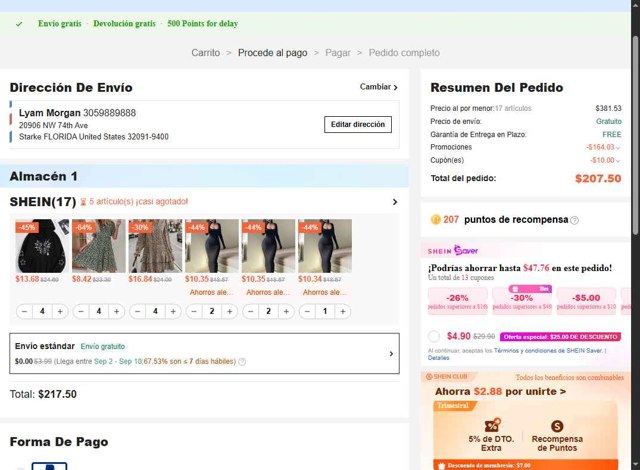Click the Procede al pago breadcrumb step
640x470 pixels.
tap(273, 53)
